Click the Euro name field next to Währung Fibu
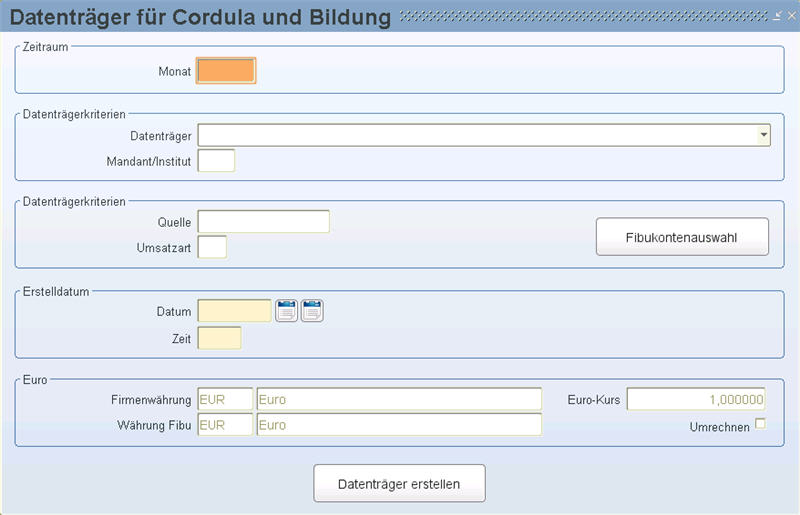 click(399, 425)
